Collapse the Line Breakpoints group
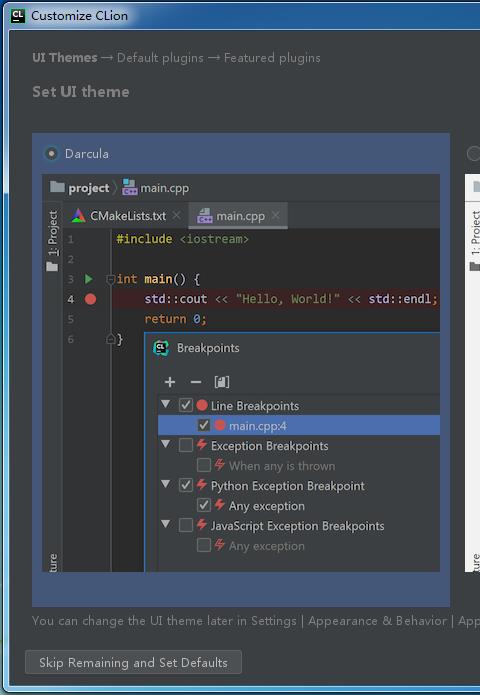480x695 pixels. [x=166, y=404]
